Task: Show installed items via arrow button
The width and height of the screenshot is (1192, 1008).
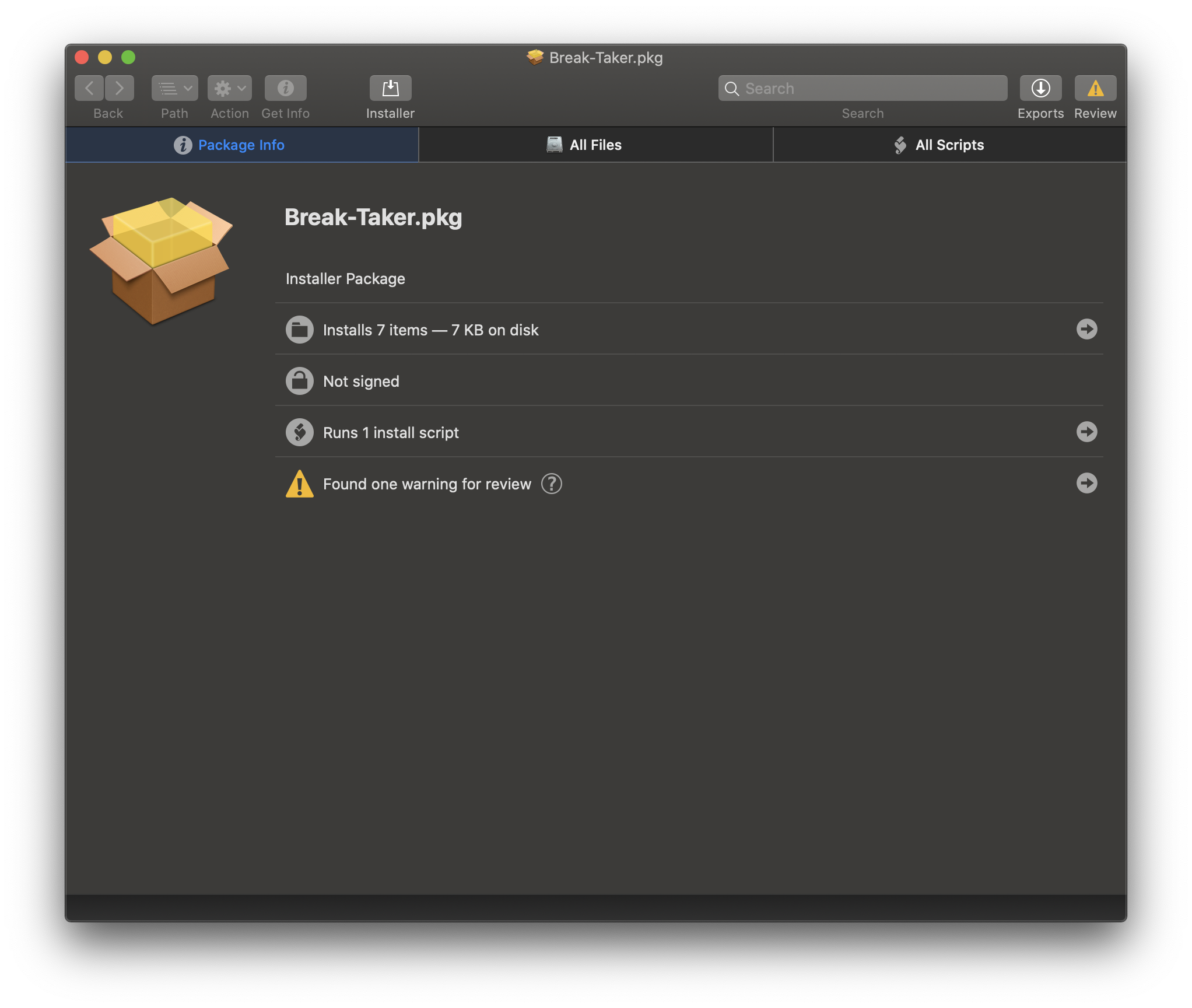Action: tap(1086, 329)
